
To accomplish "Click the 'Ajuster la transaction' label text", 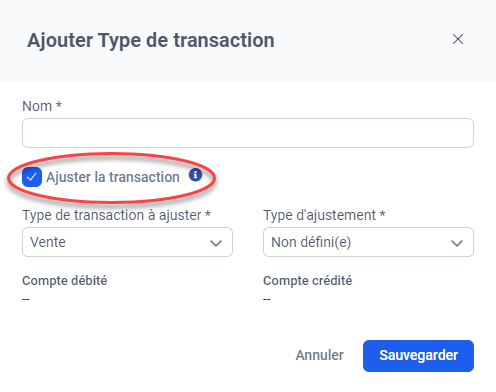I will (x=113, y=177).
